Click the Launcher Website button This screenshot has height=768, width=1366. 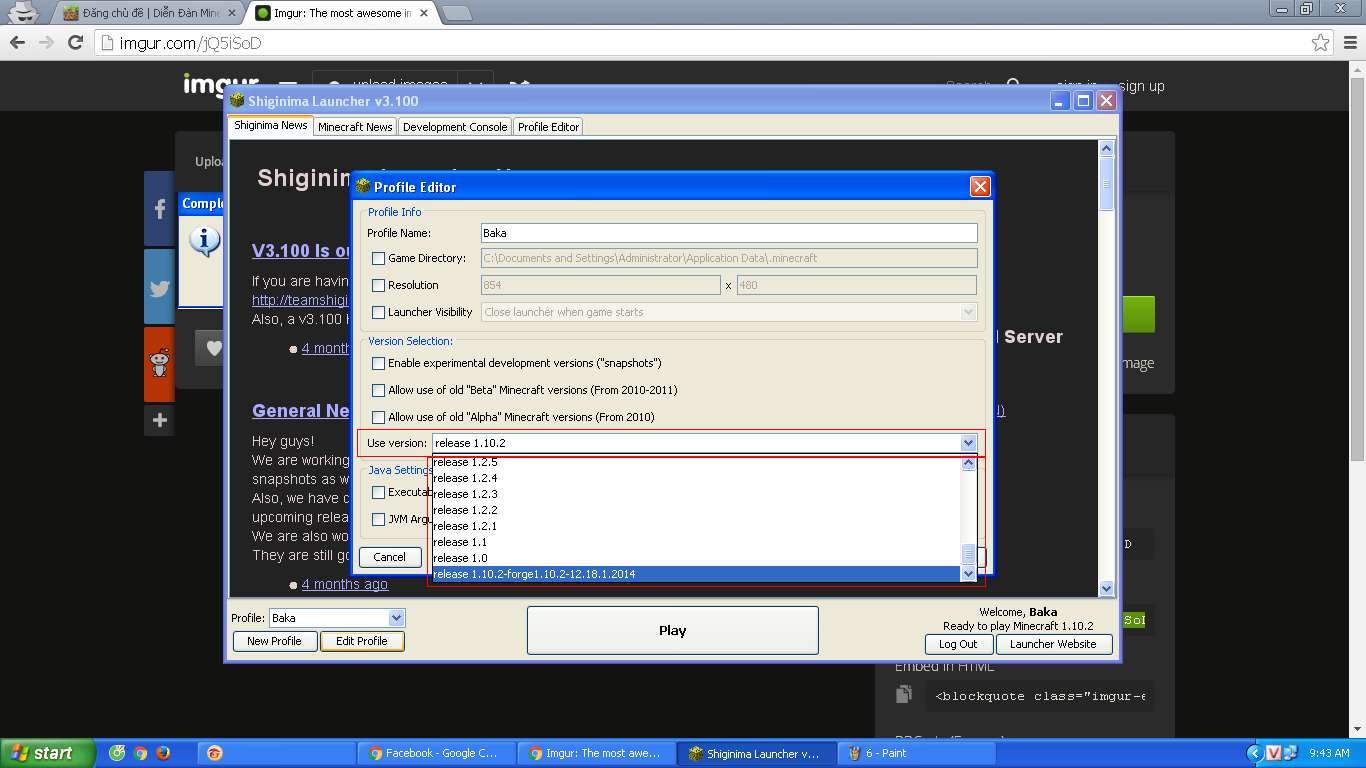[1053, 644]
